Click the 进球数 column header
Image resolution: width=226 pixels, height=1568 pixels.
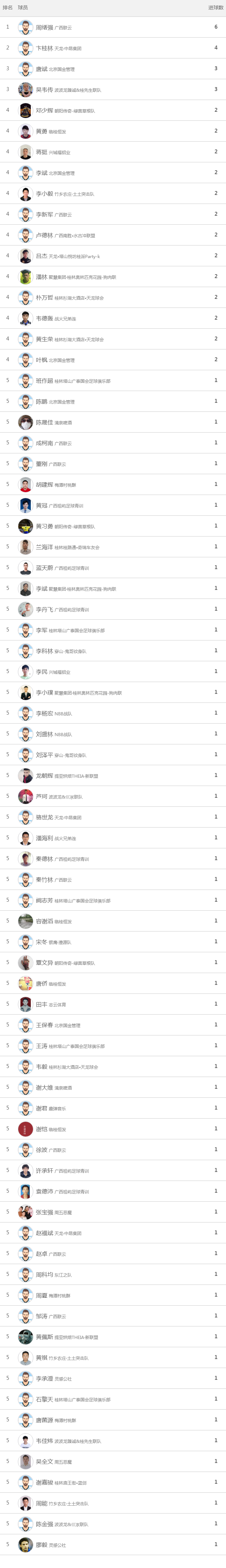pos(216,7)
